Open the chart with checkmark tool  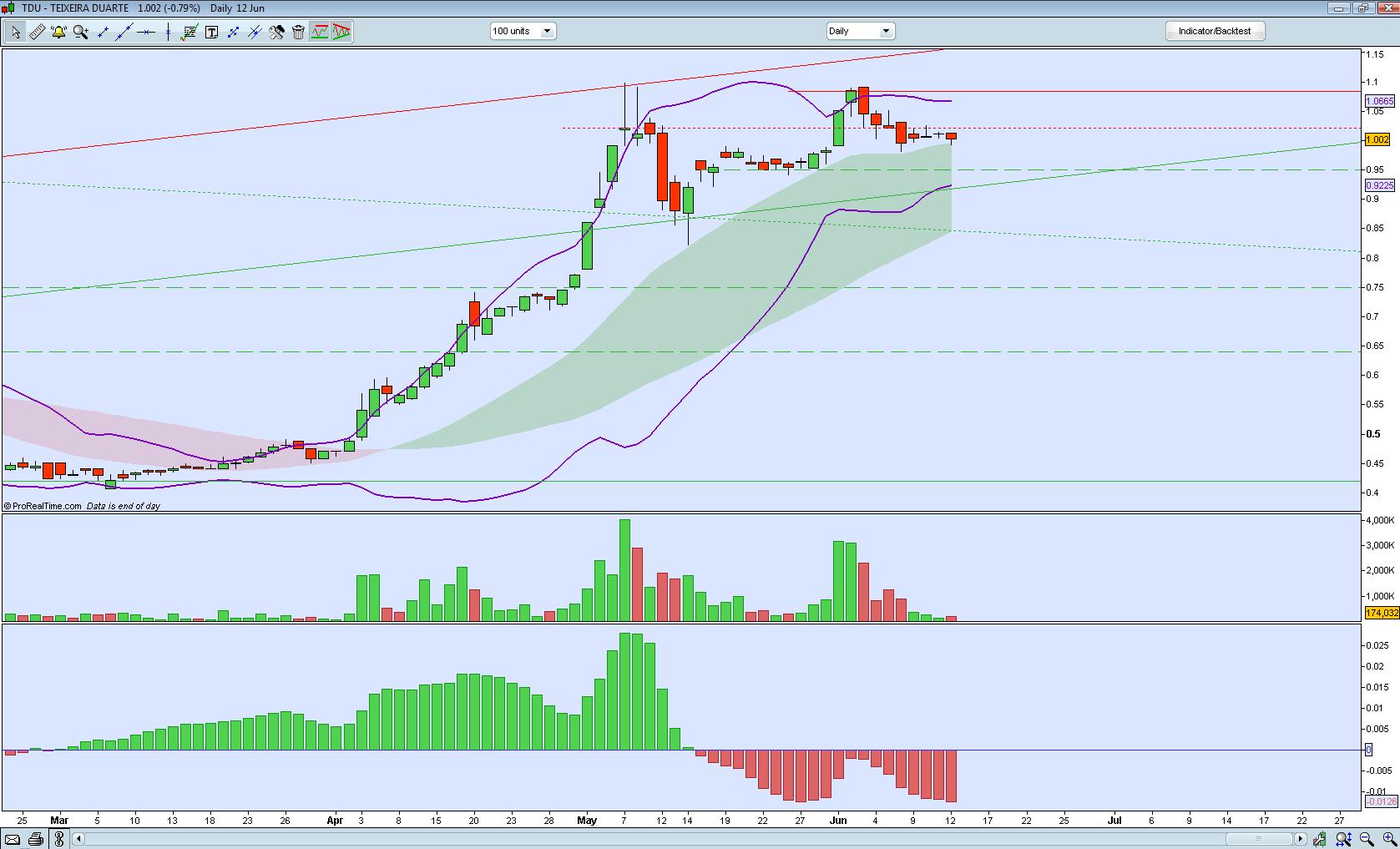pyautogui.click(x=190, y=32)
